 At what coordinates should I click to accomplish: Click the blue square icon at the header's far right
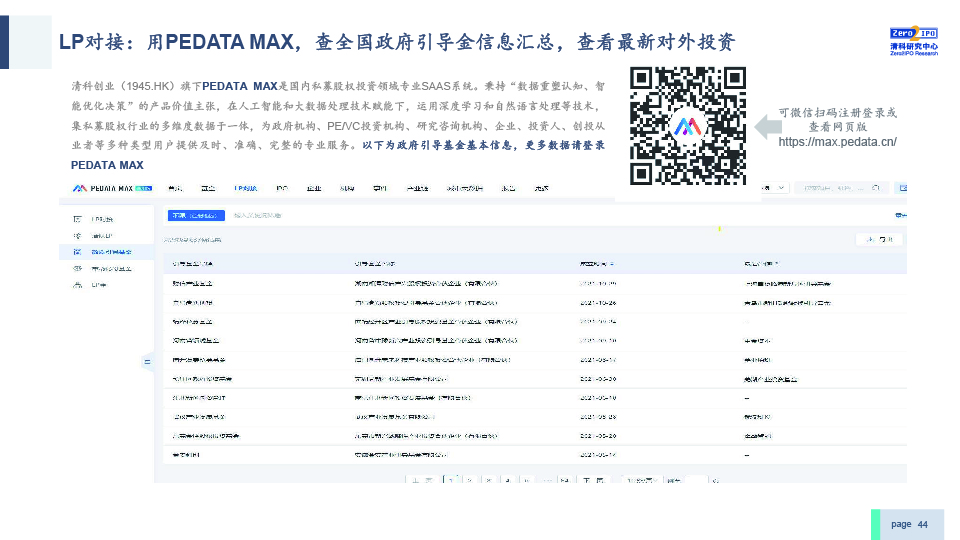tap(901, 188)
